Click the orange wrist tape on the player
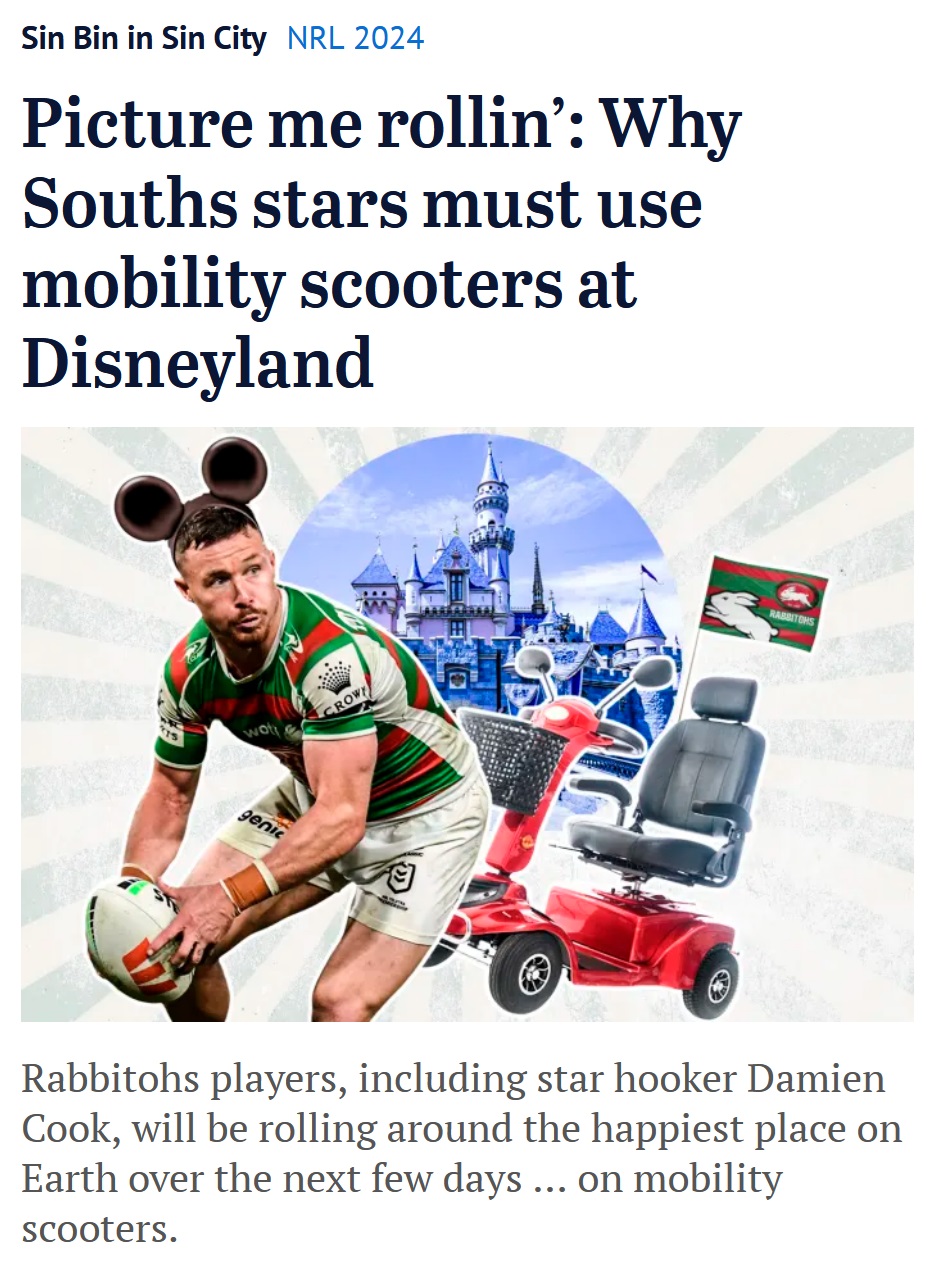 coord(249,884)
